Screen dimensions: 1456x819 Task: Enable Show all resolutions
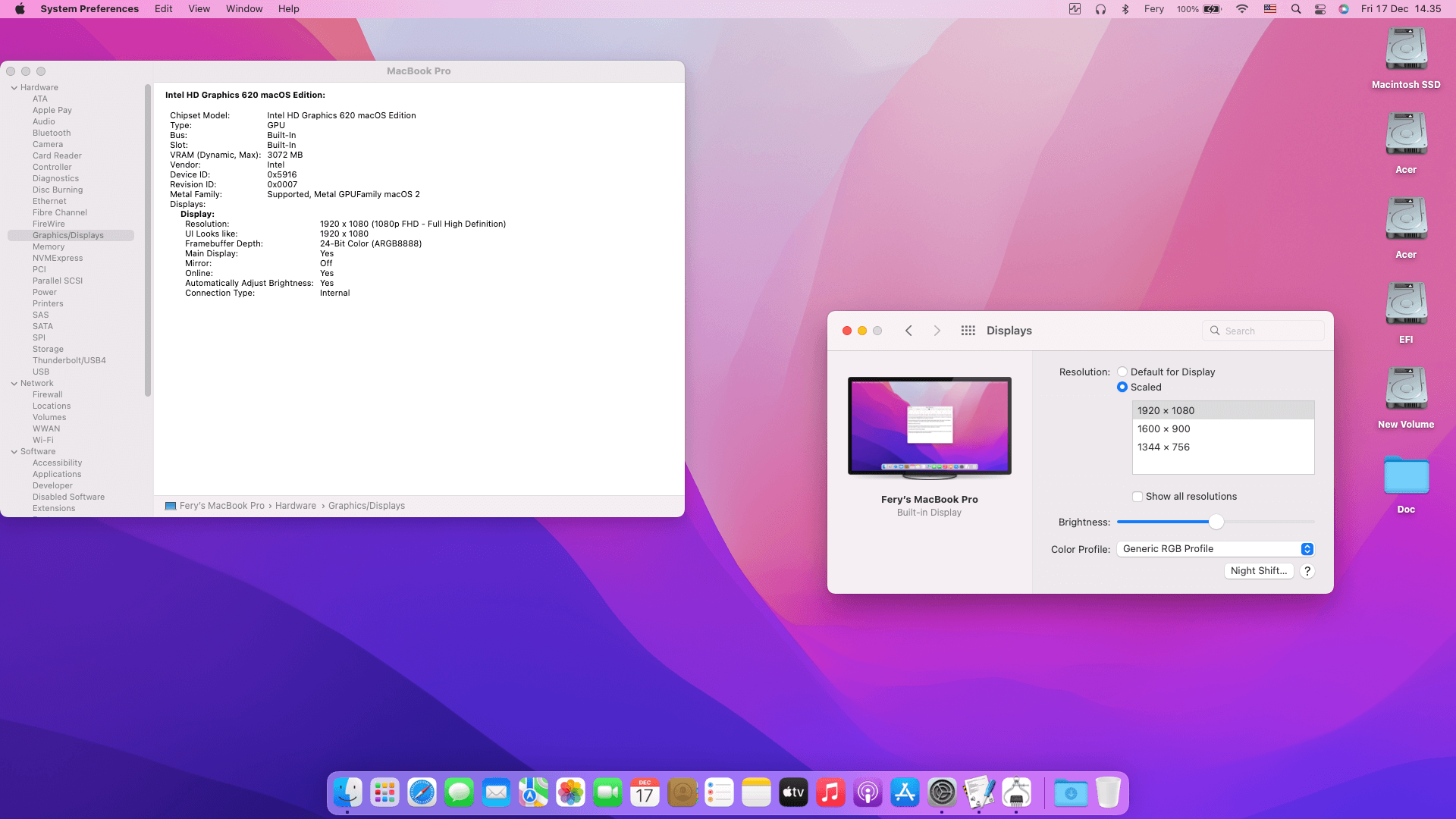tap(1137, 496)
